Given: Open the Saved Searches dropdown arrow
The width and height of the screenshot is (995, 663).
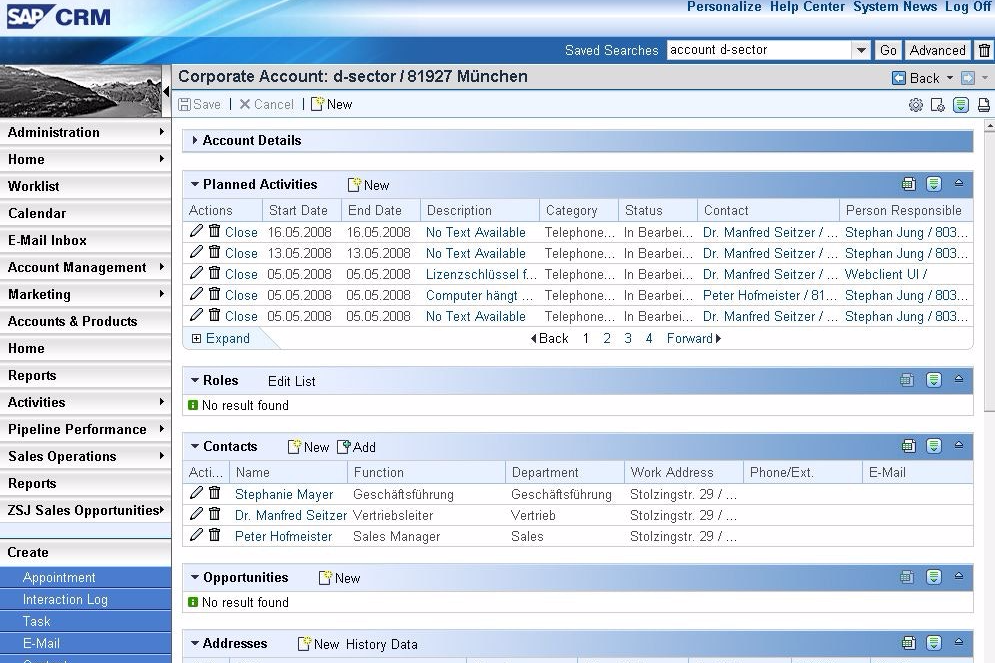Looking at the screenshot, I should point(861,50).
